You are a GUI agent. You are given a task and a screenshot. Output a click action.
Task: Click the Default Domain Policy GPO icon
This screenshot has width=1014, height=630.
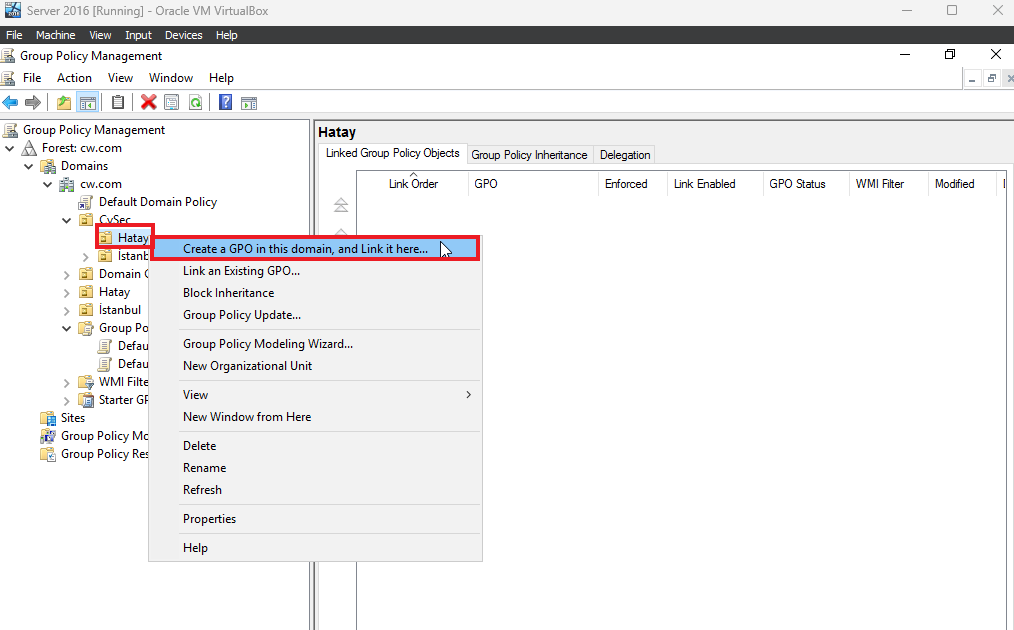(x=85, y=202)
